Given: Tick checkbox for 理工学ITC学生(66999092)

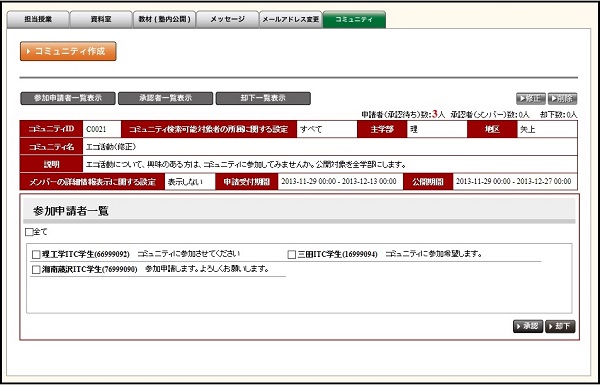Looking at the screenshot, I should click(36, 254).
